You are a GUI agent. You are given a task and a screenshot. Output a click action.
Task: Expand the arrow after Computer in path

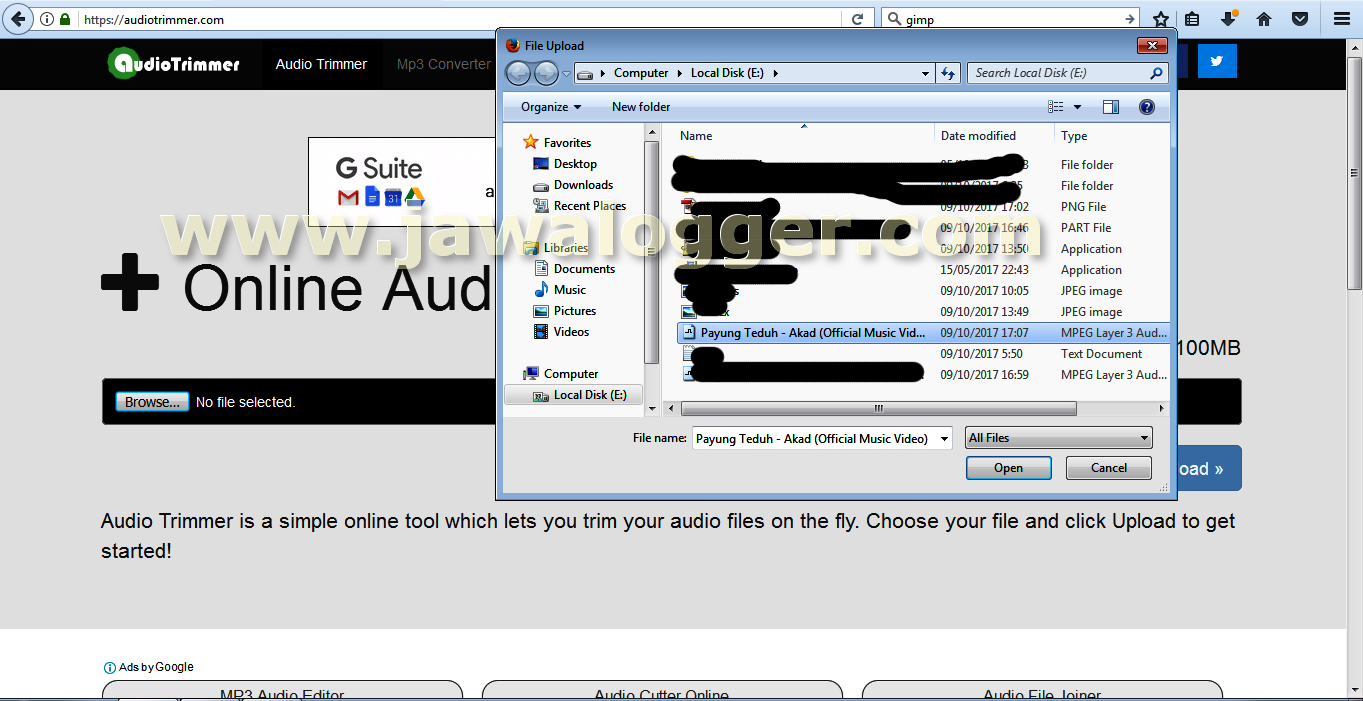[x=680, y=73]
